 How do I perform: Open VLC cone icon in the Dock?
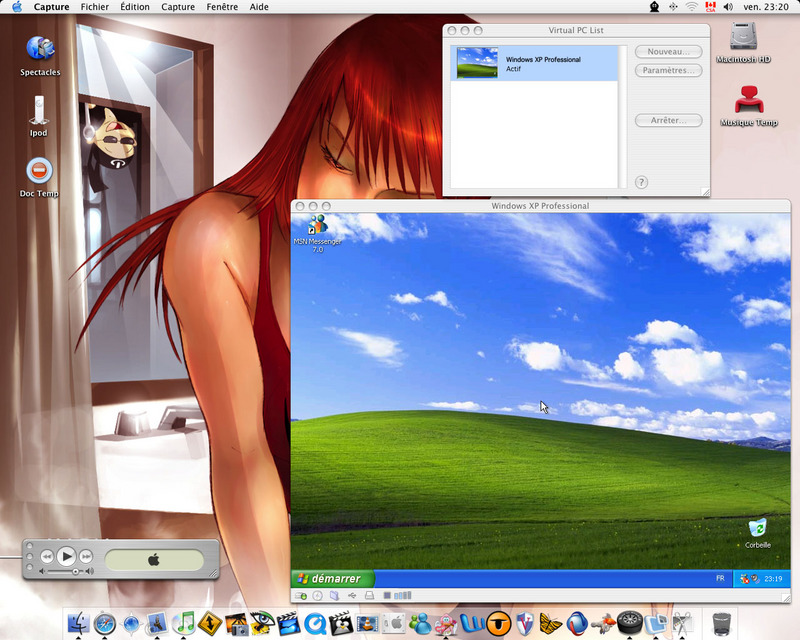tap(367, 623)
